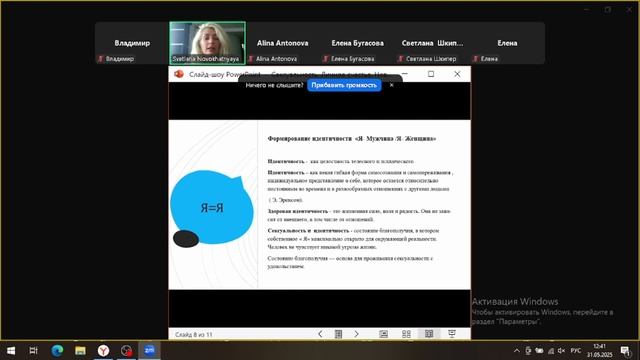The width and height of the screenshot is (640, 360).
Task: Open Yandex Browser from the taskbar
Action: 103,350
